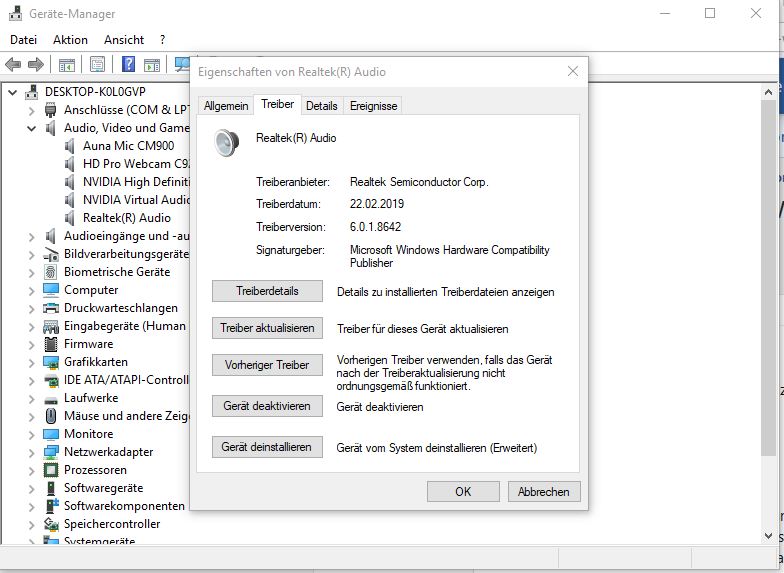Image resolution: width=784 pixels, height=573 pixels.
Task: Collapse the DESKTOP-K0L0GVP root node
Action: coord(12,92)
